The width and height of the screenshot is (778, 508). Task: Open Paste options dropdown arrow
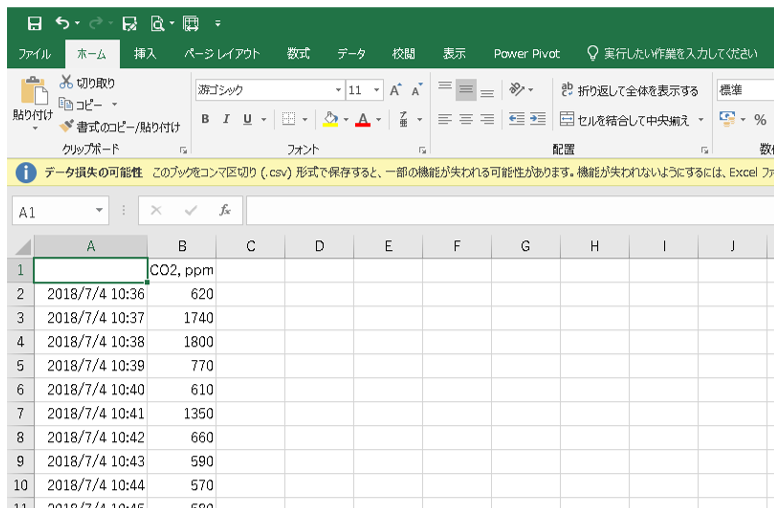(34, 128)
